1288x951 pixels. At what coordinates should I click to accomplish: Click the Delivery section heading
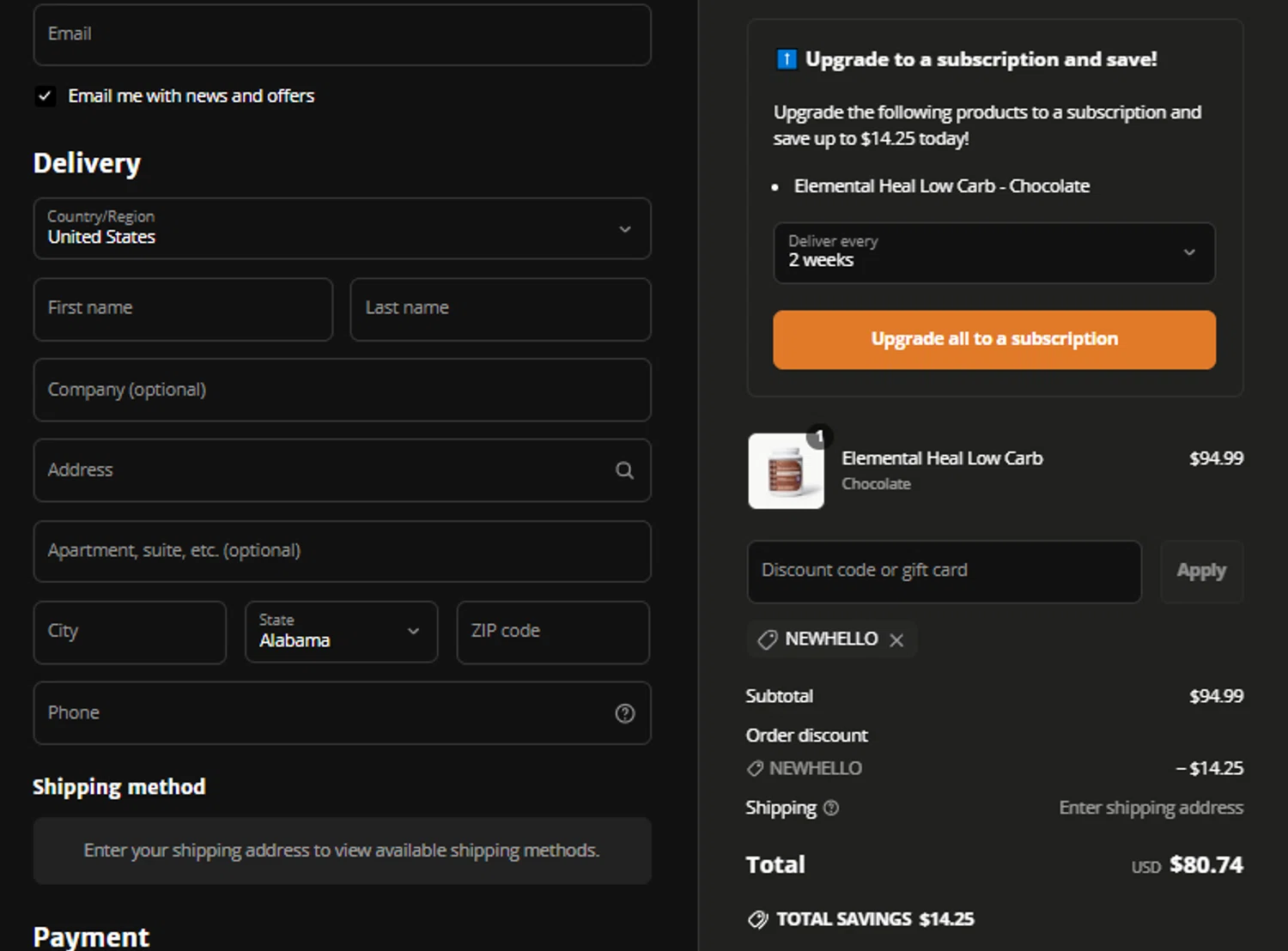(87, 163)
